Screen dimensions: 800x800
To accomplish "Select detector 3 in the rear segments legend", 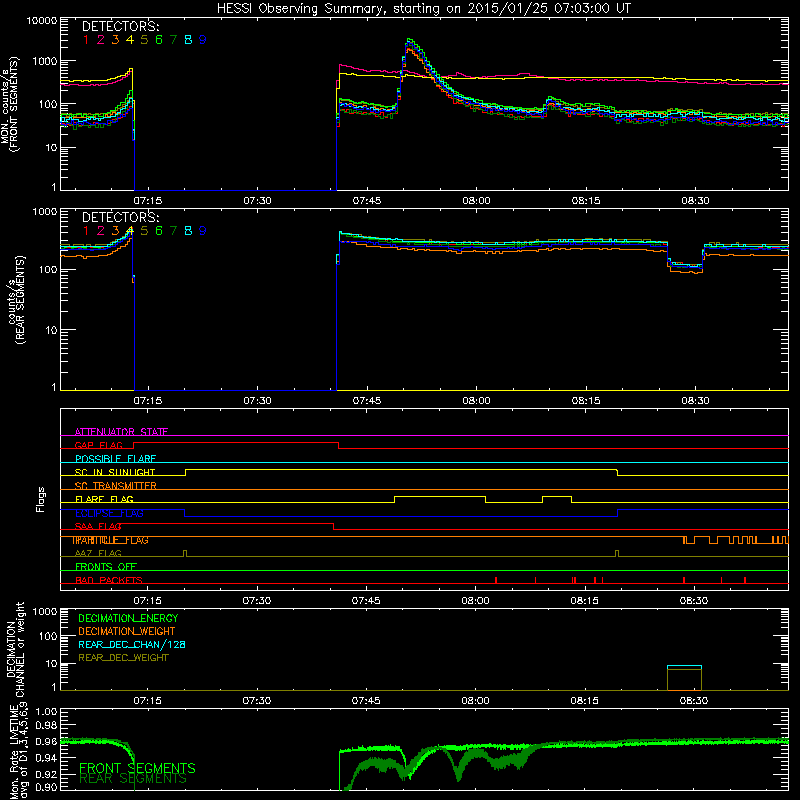I will 115,231.
